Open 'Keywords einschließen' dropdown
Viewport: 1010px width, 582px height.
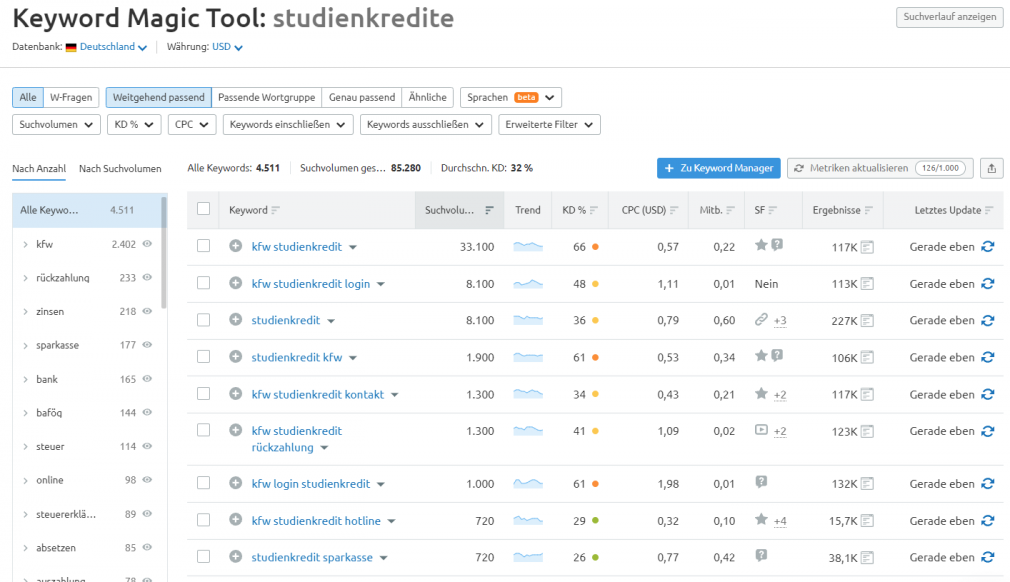click(288, 124)
